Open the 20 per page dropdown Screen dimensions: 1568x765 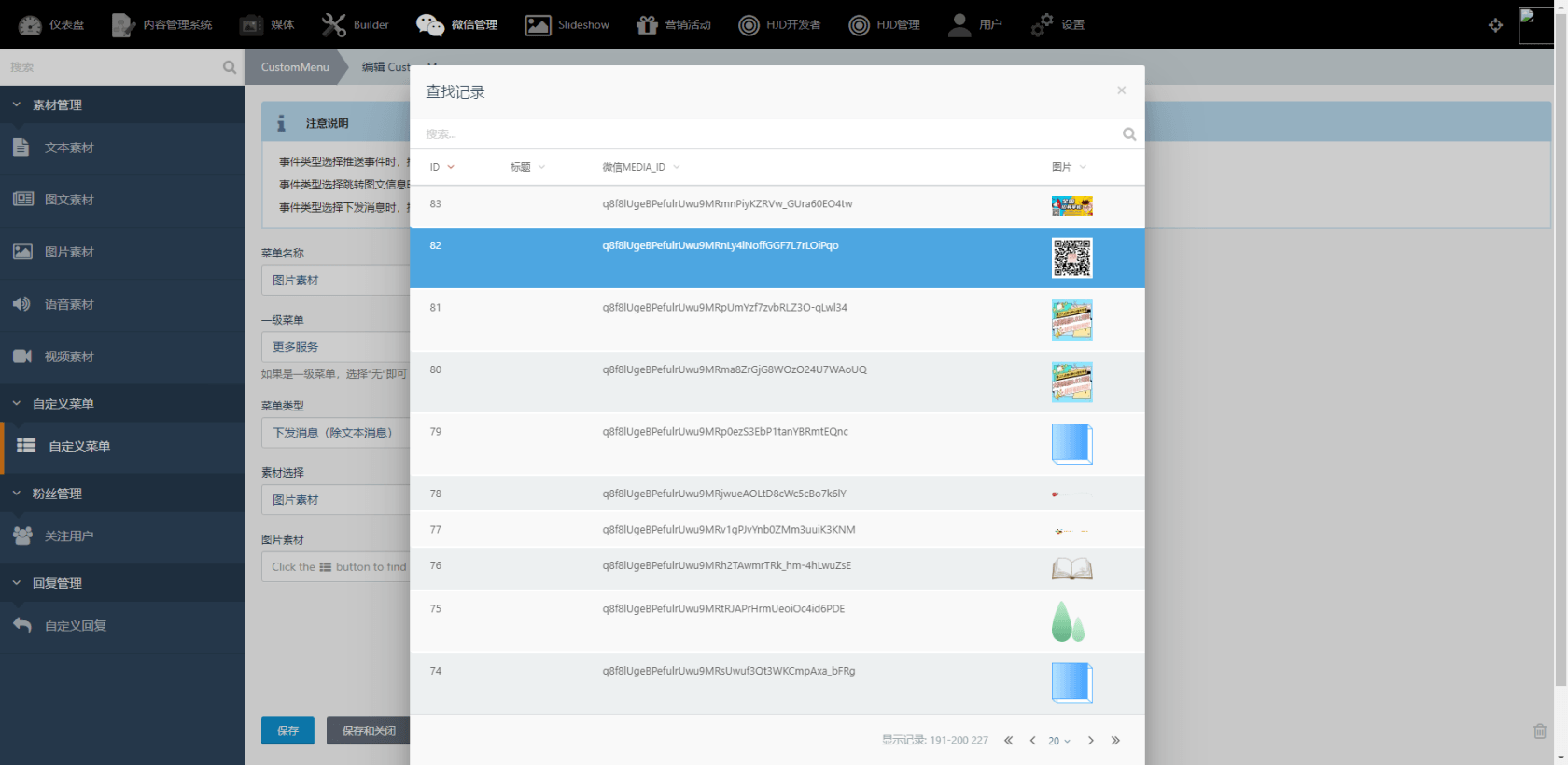coord(1058,741)
